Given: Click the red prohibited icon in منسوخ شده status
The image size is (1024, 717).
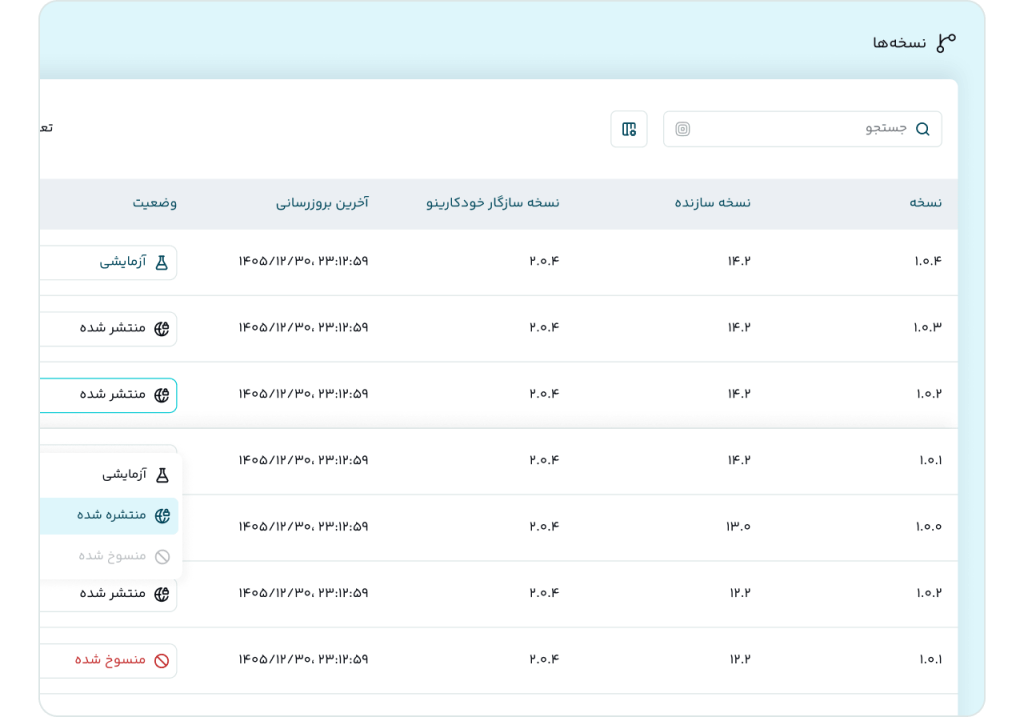Looking at the screenshot, I should click(x=161, y=660).
